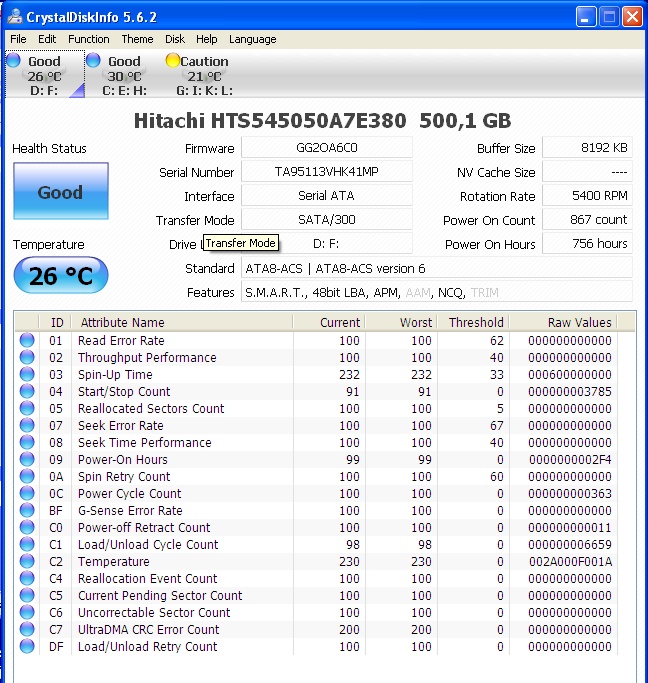Click the Rotation Rate value 5400 RPM
This screenshot has width=648, height=683.
pyautogui.click(x=587, y=196)
